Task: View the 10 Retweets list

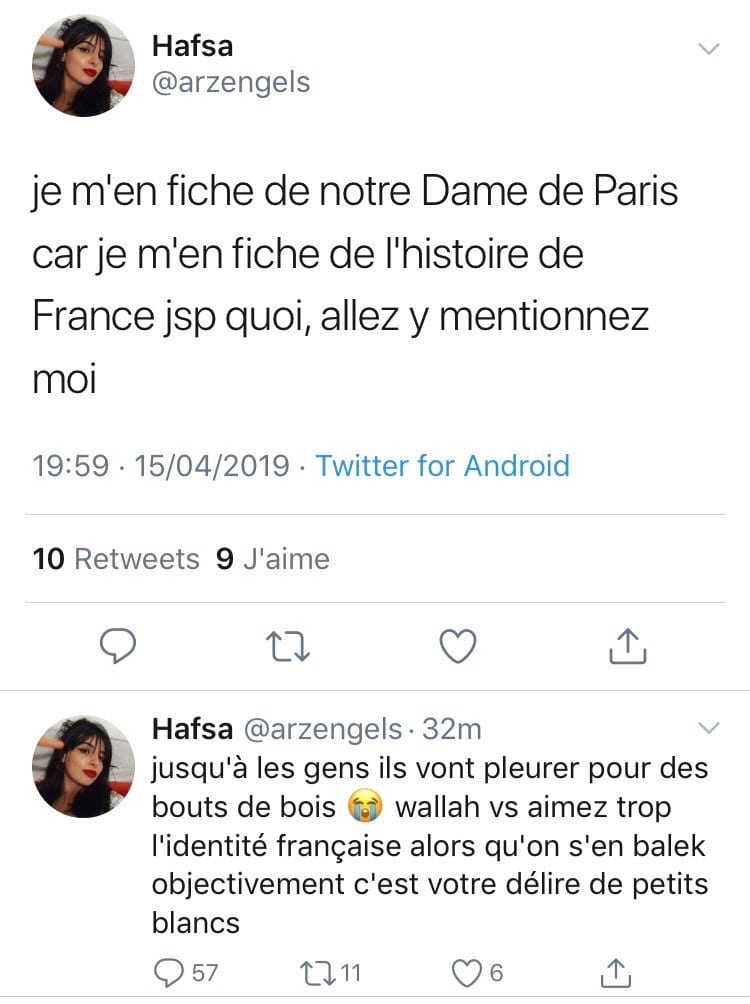Action: (116, 559)
